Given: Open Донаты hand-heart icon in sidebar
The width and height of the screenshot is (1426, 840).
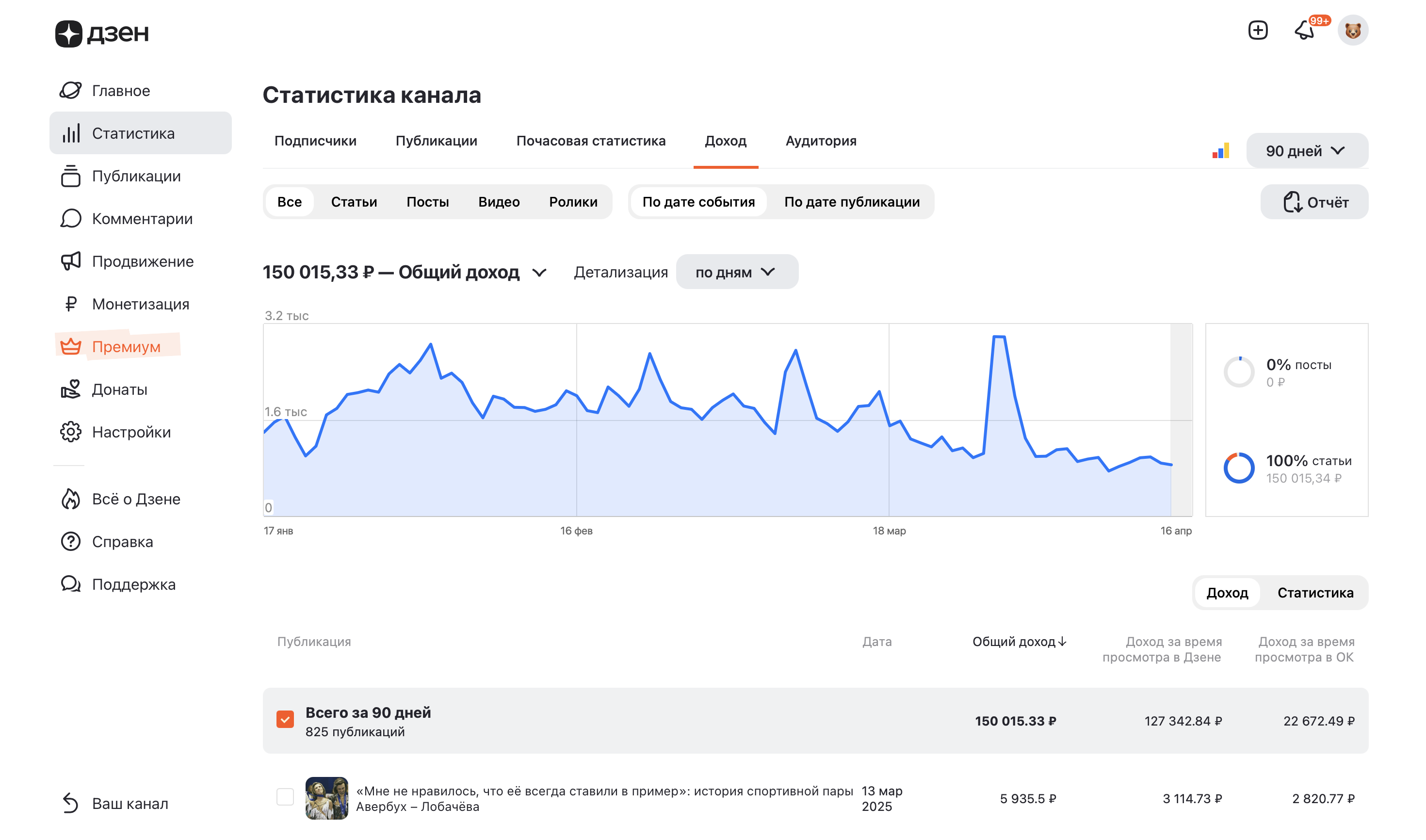Looking at the screenshot, I should coord(71,389).
